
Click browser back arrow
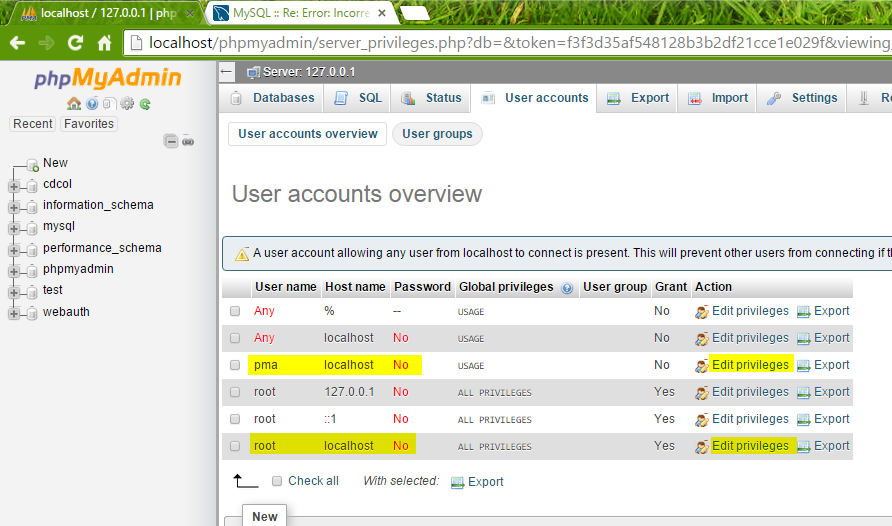click(x=18, y=43)
